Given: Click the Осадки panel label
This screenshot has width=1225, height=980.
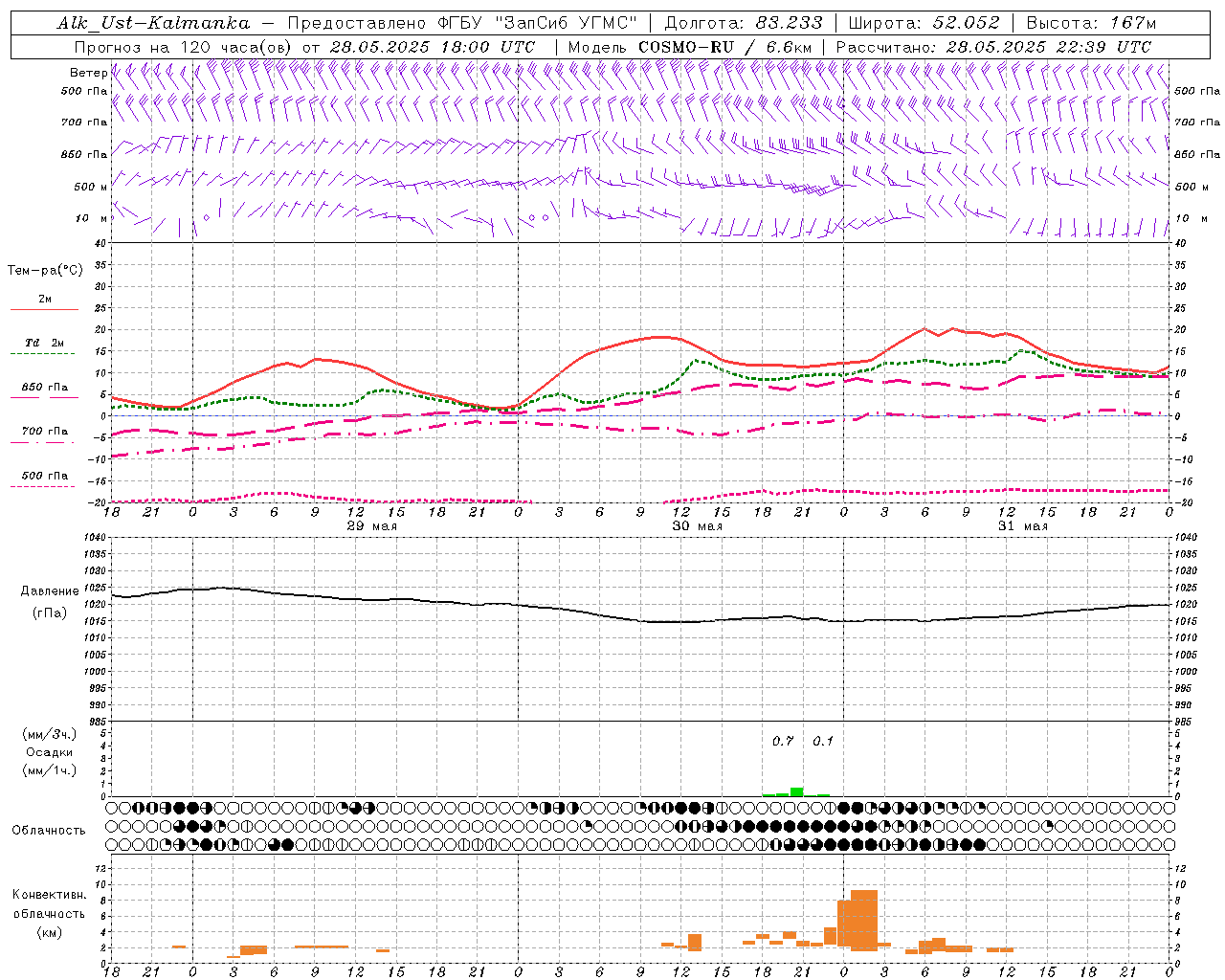Looking at the screenshot, I should click(50, 752).
